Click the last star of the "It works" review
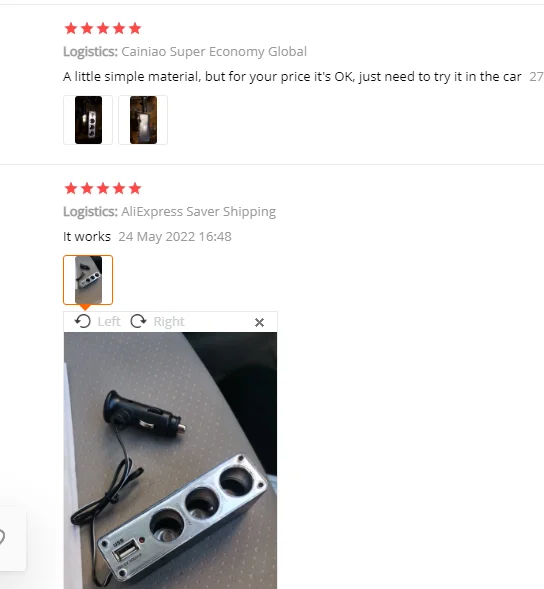544x589 pixels. point(135,189)
